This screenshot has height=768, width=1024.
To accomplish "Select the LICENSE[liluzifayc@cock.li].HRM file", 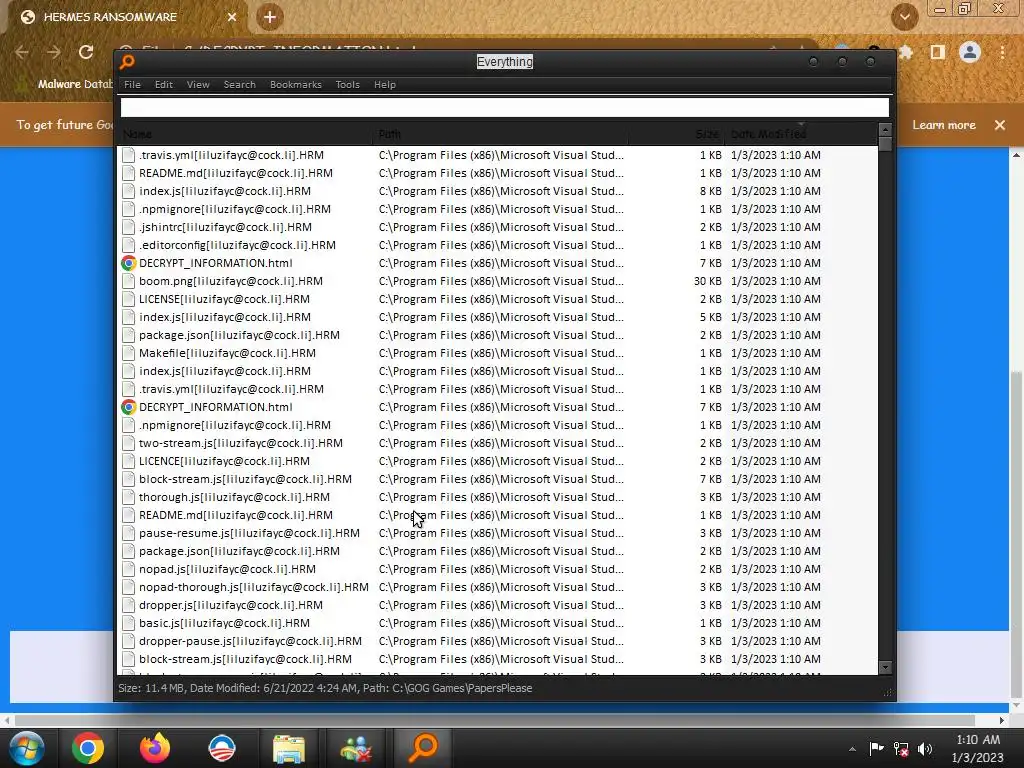I will [x=224, y=299].
